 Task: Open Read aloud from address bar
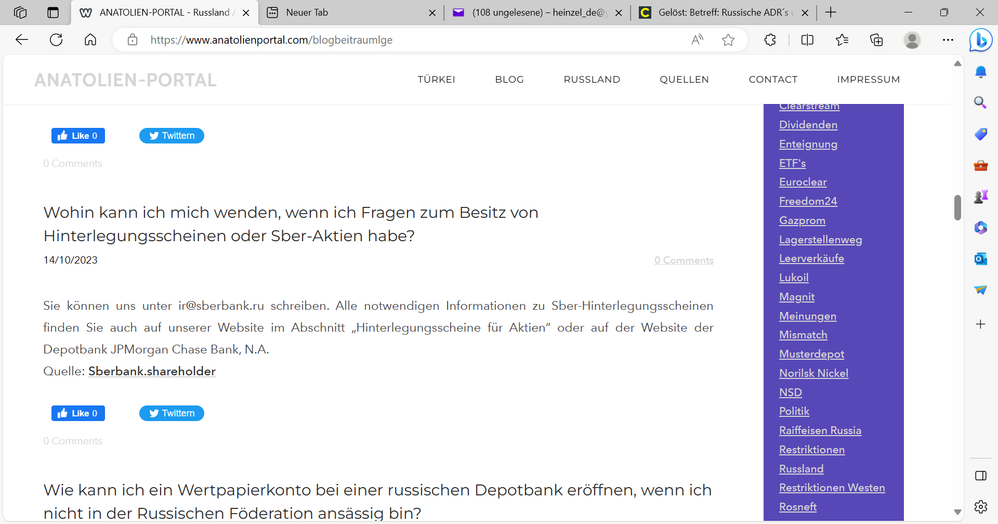[x=698, y=39]
